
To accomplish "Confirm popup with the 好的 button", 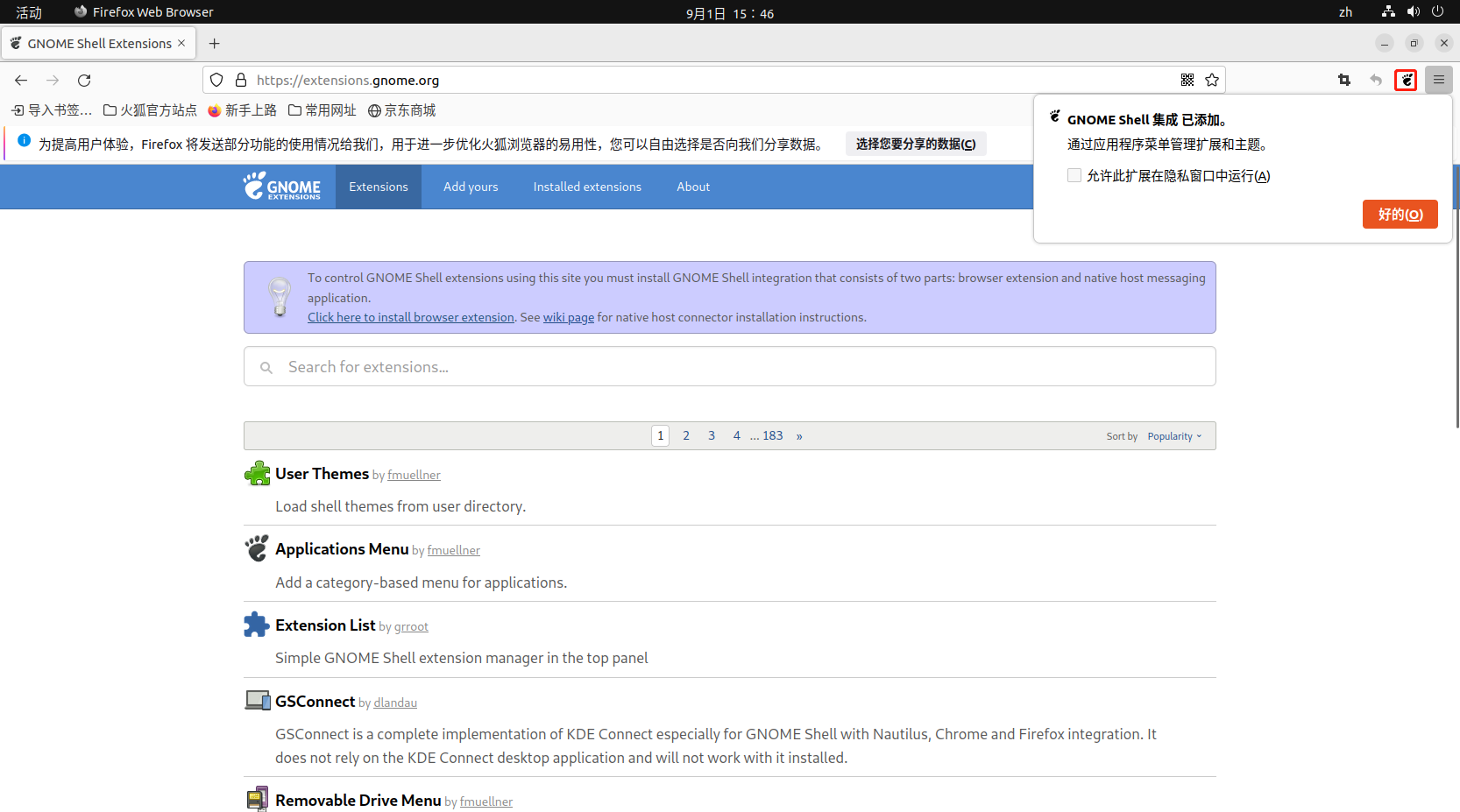I will (1400, 214).
